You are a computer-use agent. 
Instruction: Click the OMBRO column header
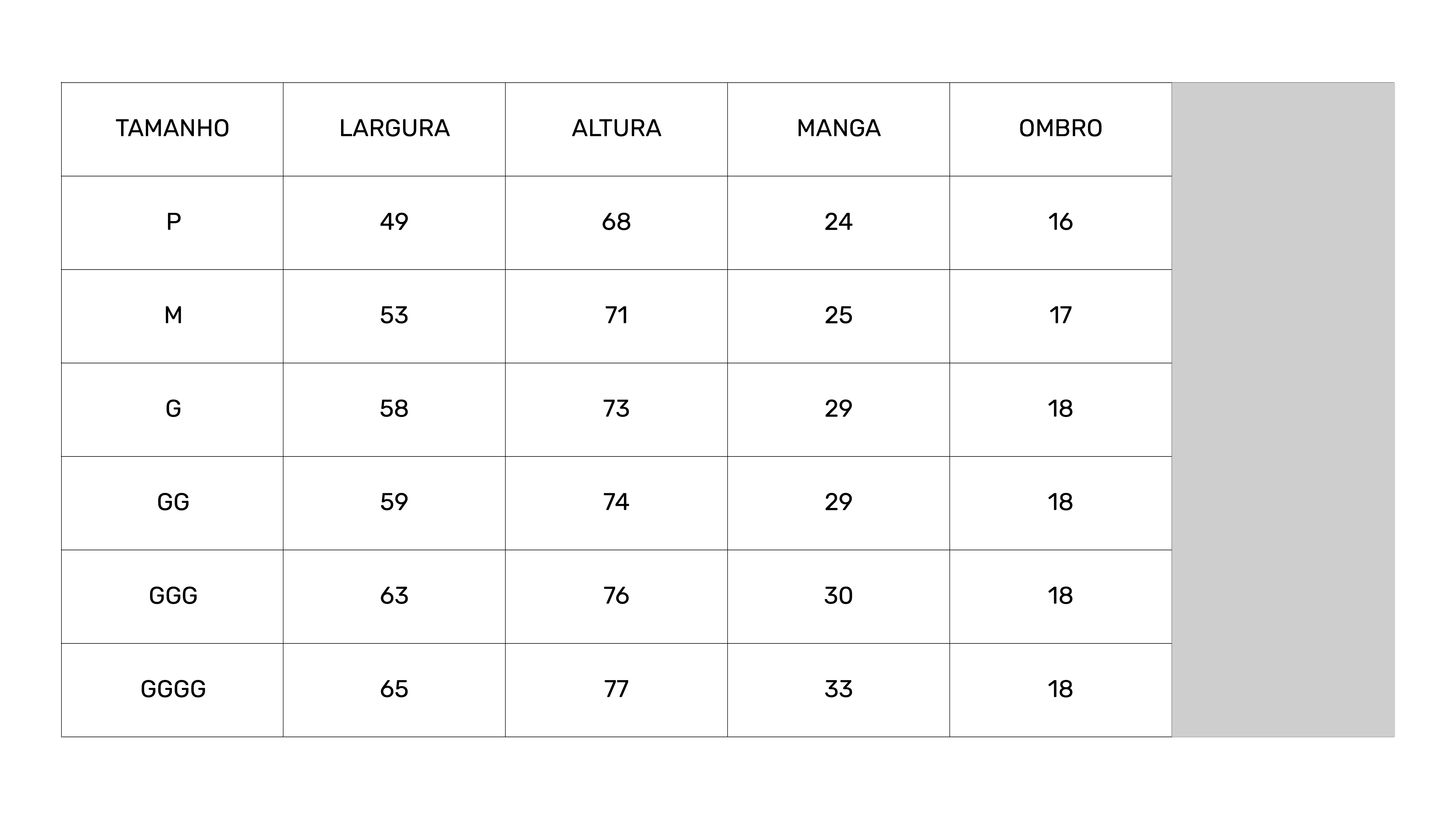tap(1060, 129)
